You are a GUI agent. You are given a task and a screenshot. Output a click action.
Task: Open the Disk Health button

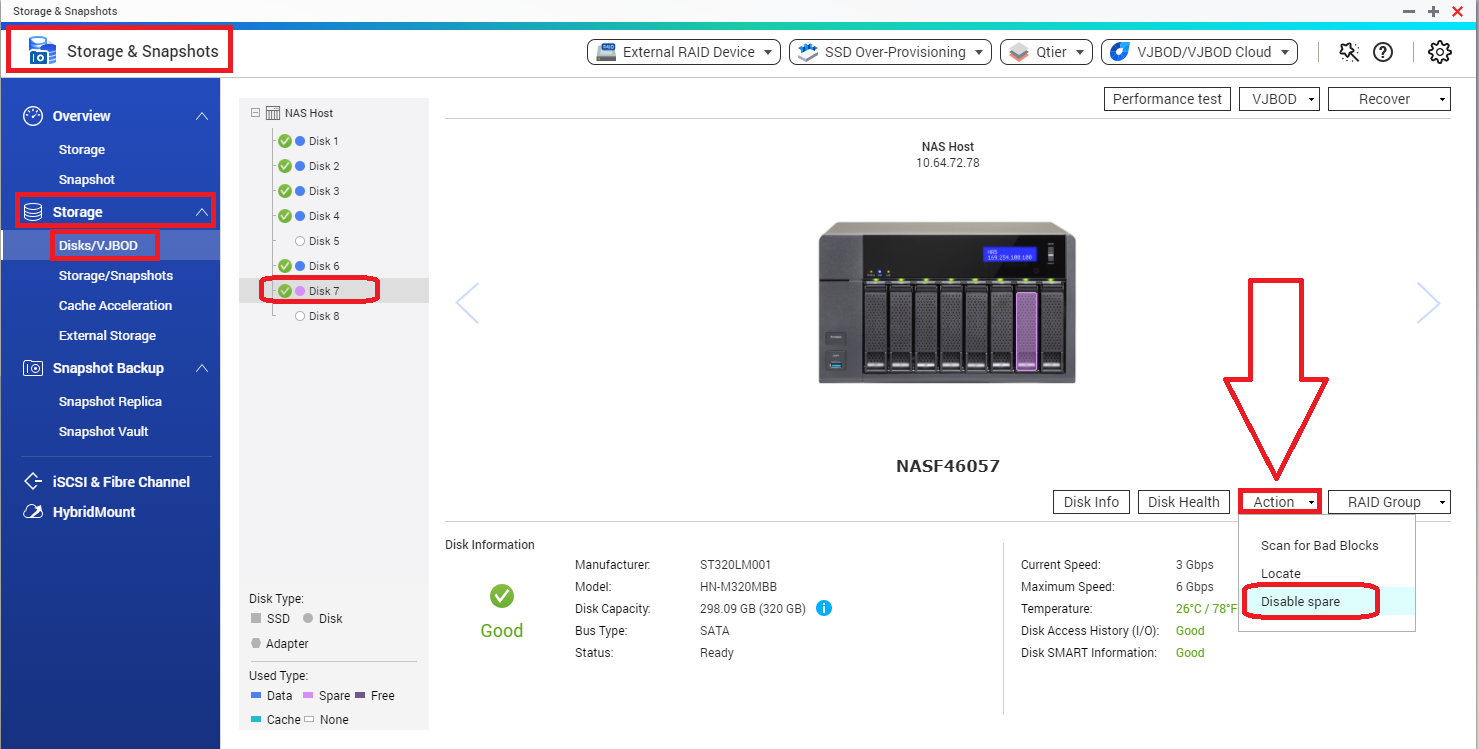point(1183,502)
